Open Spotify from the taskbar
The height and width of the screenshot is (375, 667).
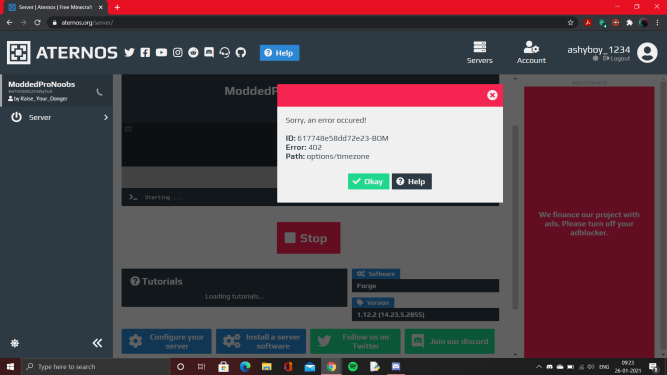tap(353, 366)
